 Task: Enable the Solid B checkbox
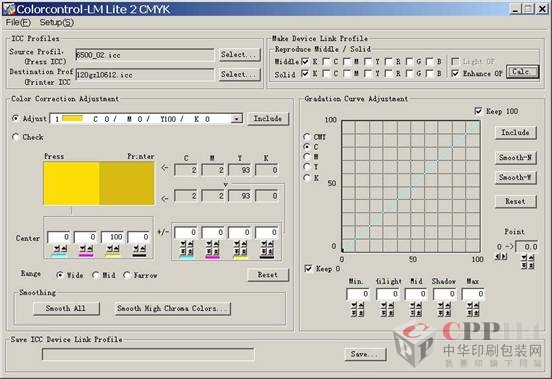pyautogui.click(x=430, y=74)
